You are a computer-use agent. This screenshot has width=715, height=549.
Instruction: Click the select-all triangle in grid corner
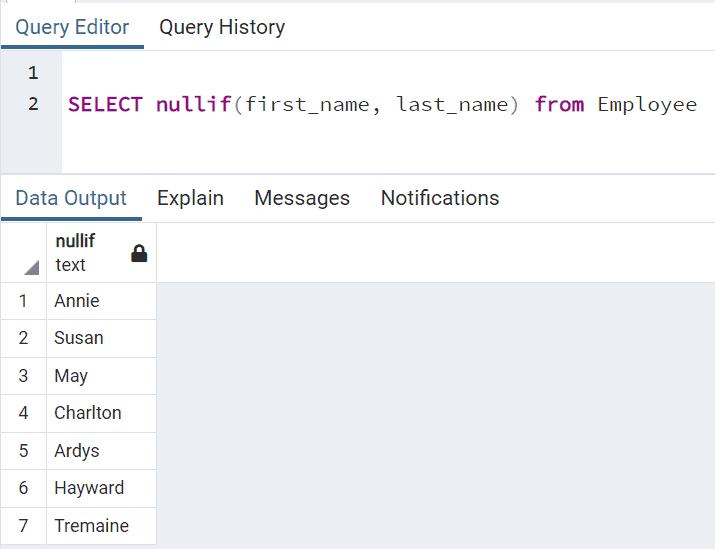click(31, 267)
